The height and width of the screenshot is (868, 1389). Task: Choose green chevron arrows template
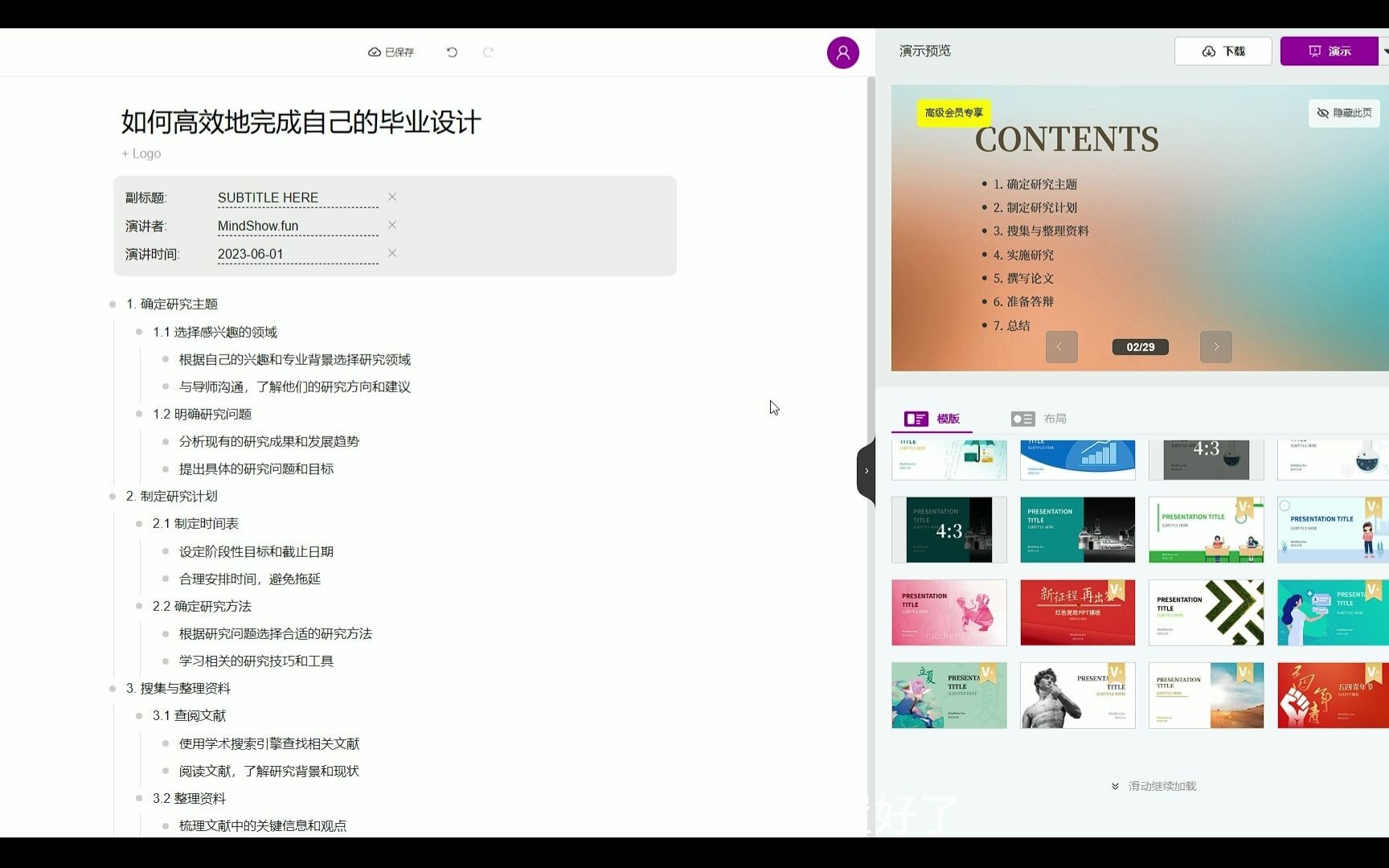[x=1206, y=612]
